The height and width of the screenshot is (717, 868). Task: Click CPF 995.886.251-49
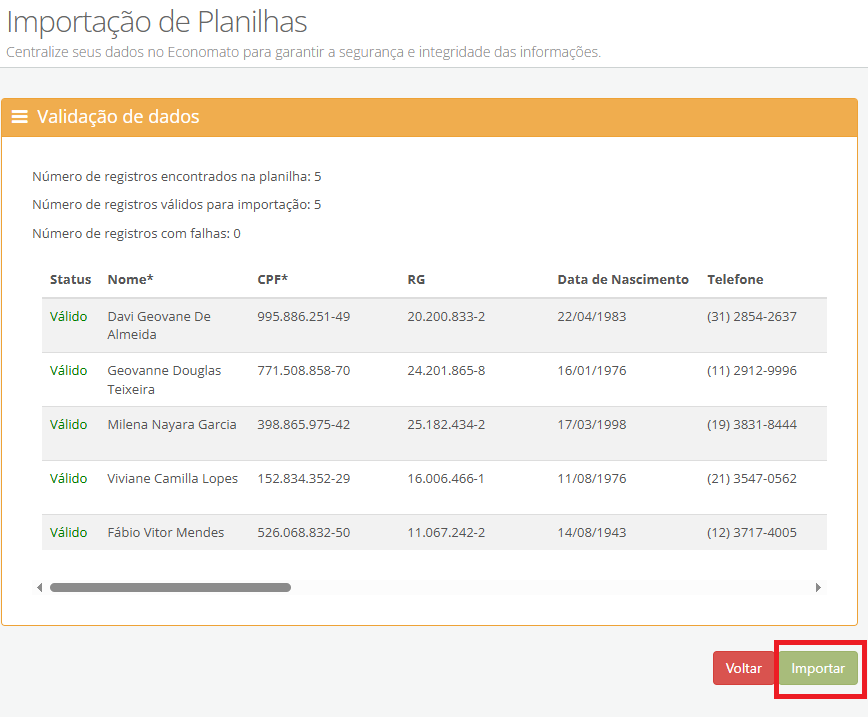pos(303,317)
